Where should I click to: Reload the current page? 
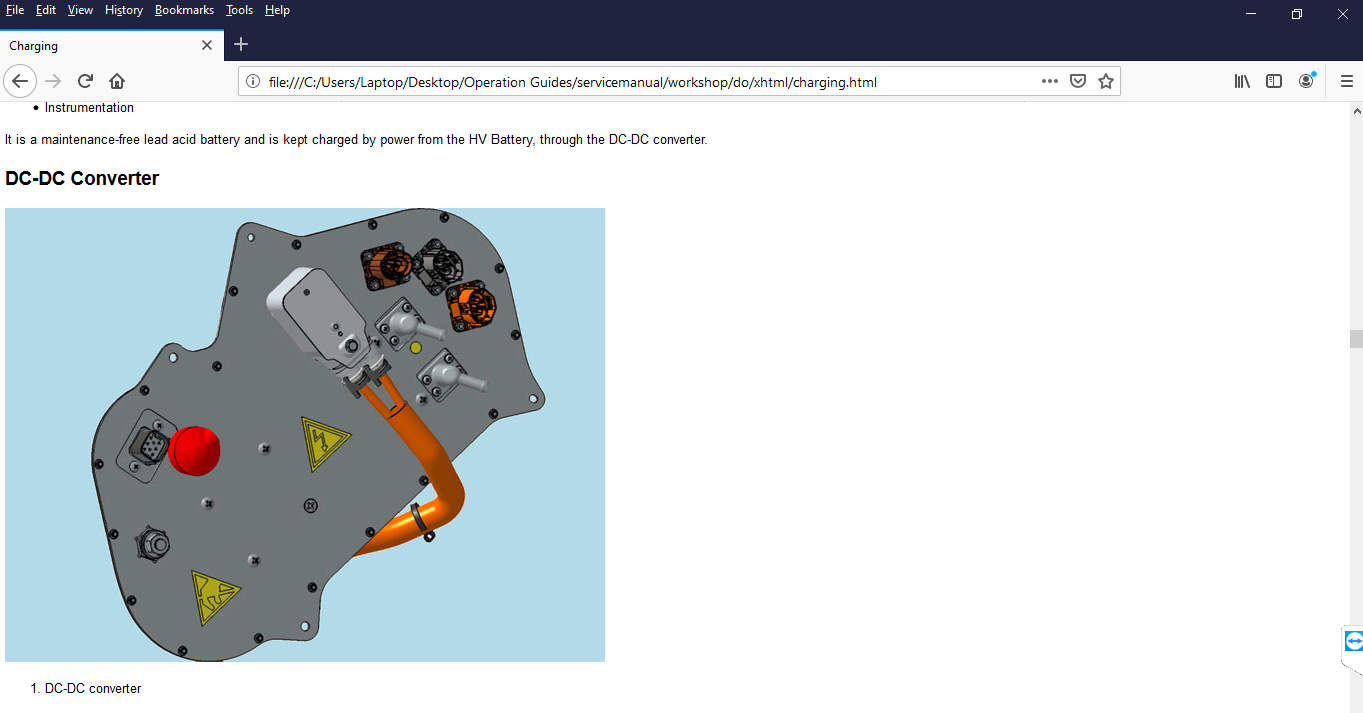coord(86,81)
